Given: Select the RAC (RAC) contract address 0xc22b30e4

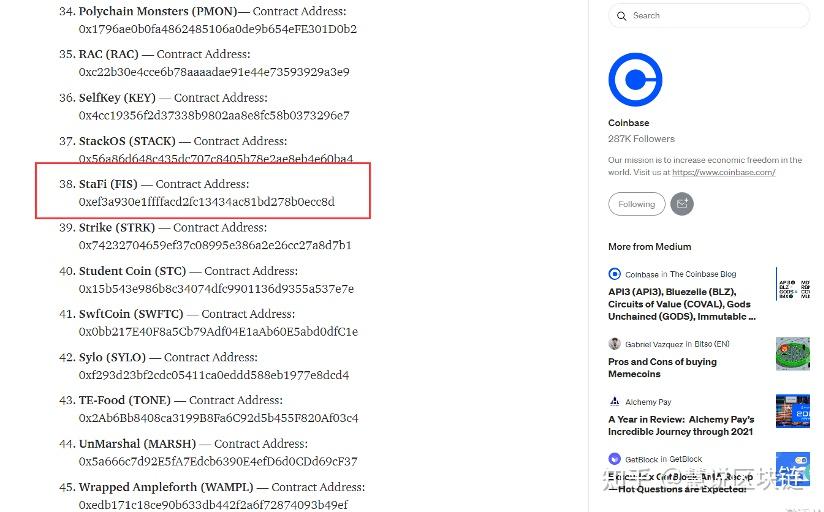Looking at the screenshot, I should coord(214,71).
